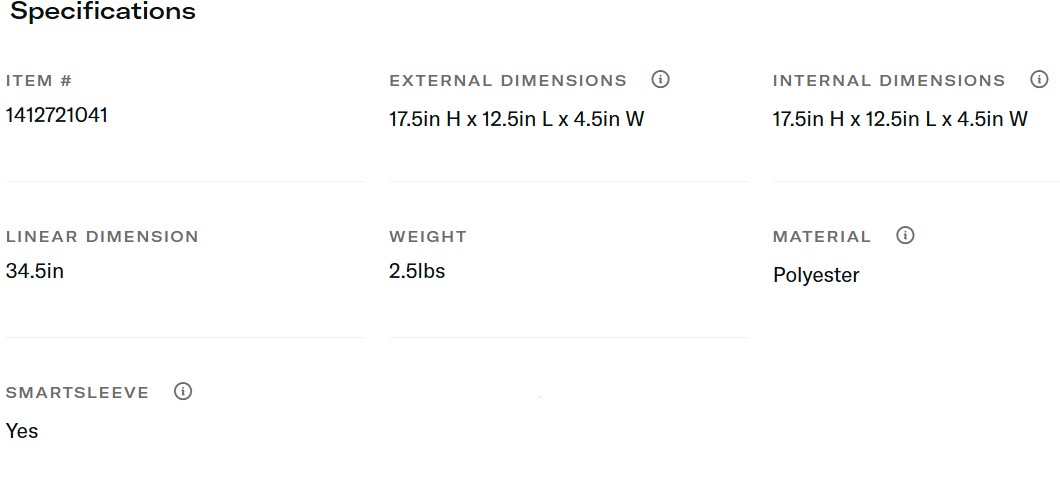Screen dimensions: 1060x502
Task: Click the Specifications heading
Action: pyautogui.click(x=103, y=13)
